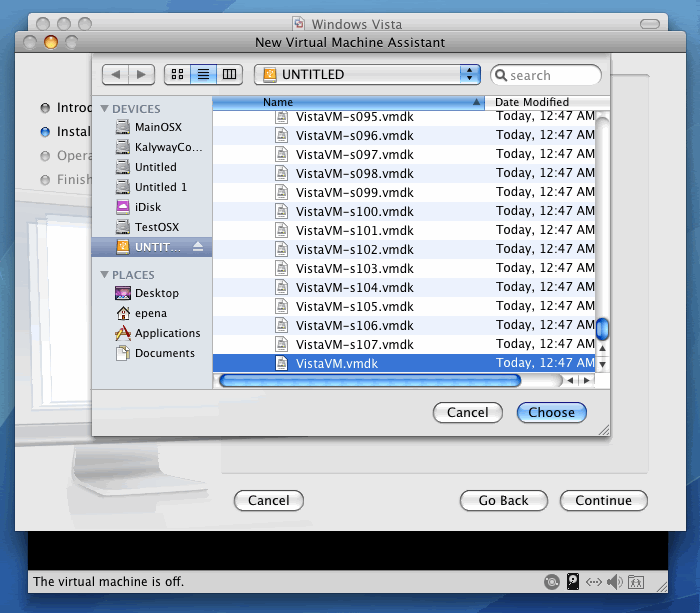Click the horizontal scrollbar thumb
Screen dimensions: 700x613
370,380
